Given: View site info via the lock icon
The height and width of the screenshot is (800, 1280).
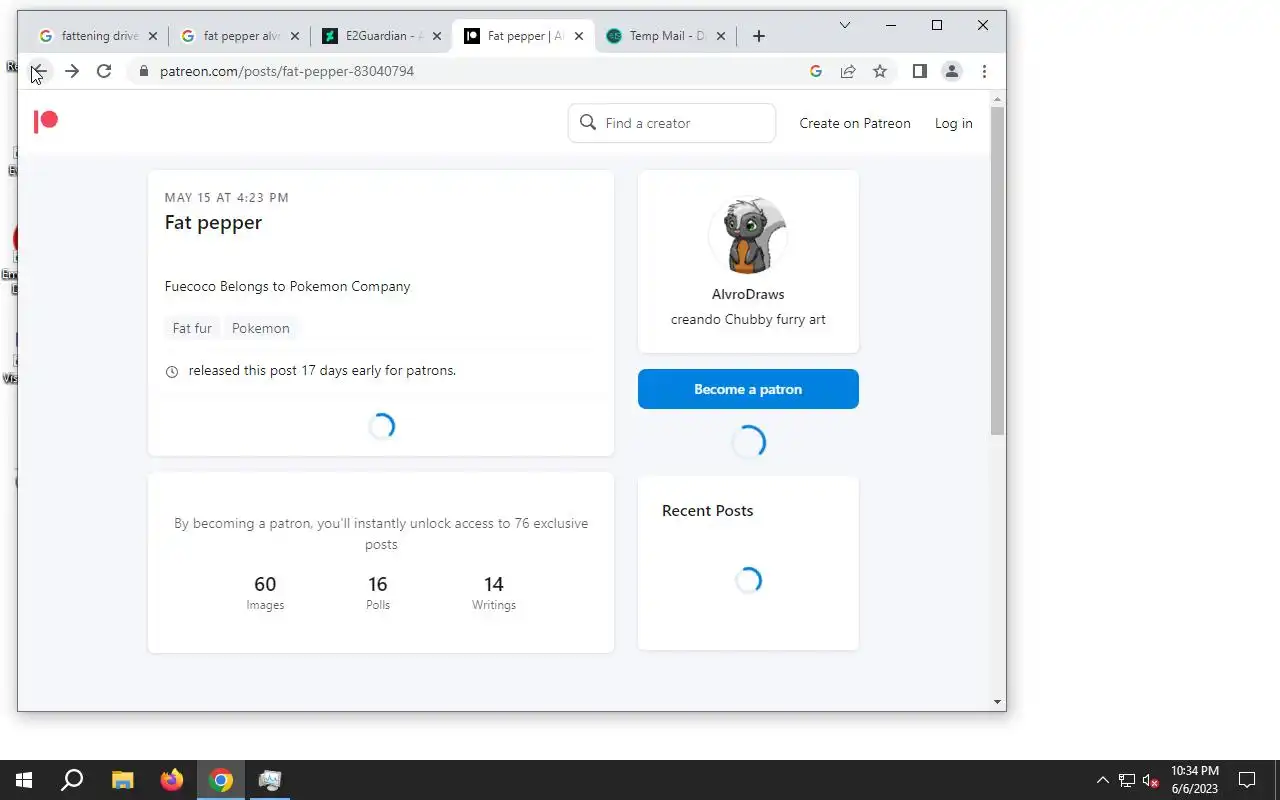Looking at the screenshot, I should pyautogui.click(x=144, y=71).
